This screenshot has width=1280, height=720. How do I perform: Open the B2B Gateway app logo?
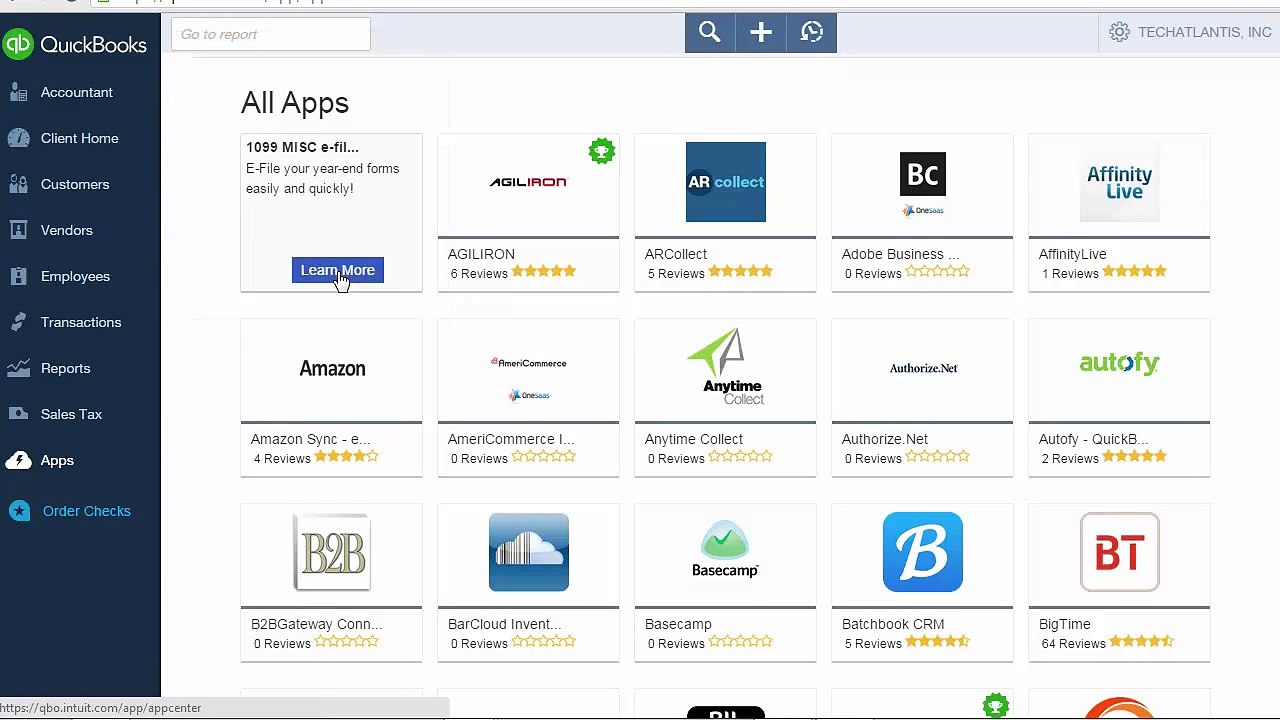coord(332,552)
